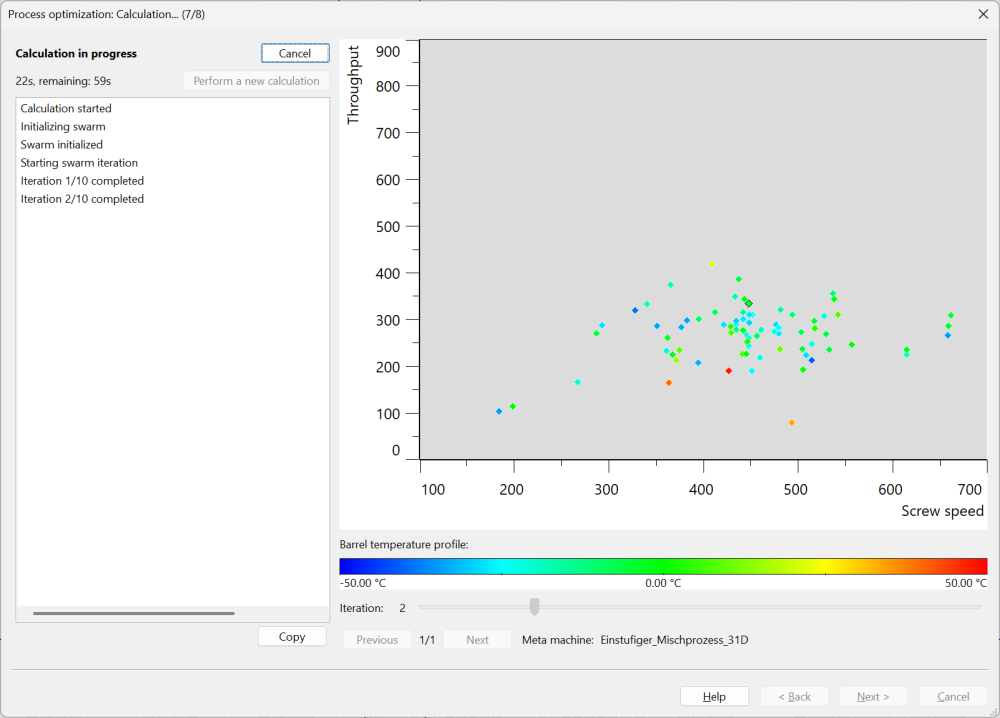Select 'Iteration 1/10 completed' log line
Image resolution: width=1000 pixels, height=718 pixels.
point(82,180)
